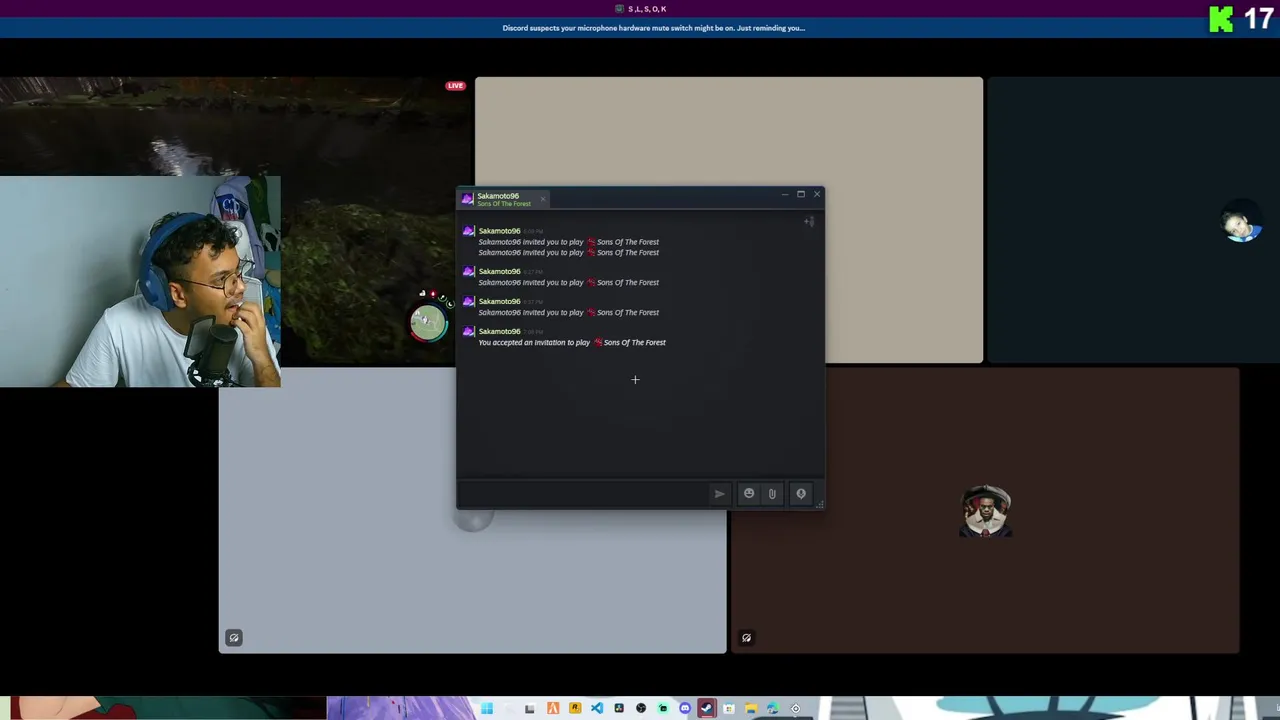
Task: Switch to Discord via taskbar icon
Action: 685,709
